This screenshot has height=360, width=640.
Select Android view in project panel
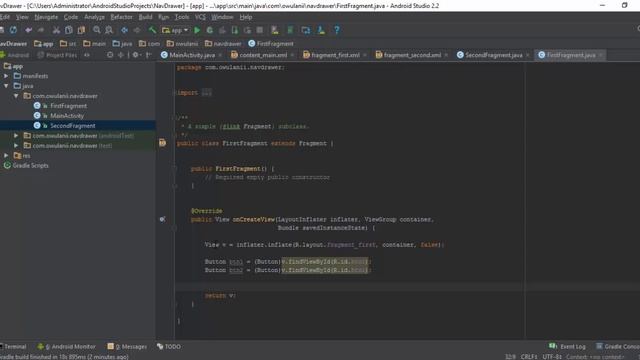[x=15, y=55]
